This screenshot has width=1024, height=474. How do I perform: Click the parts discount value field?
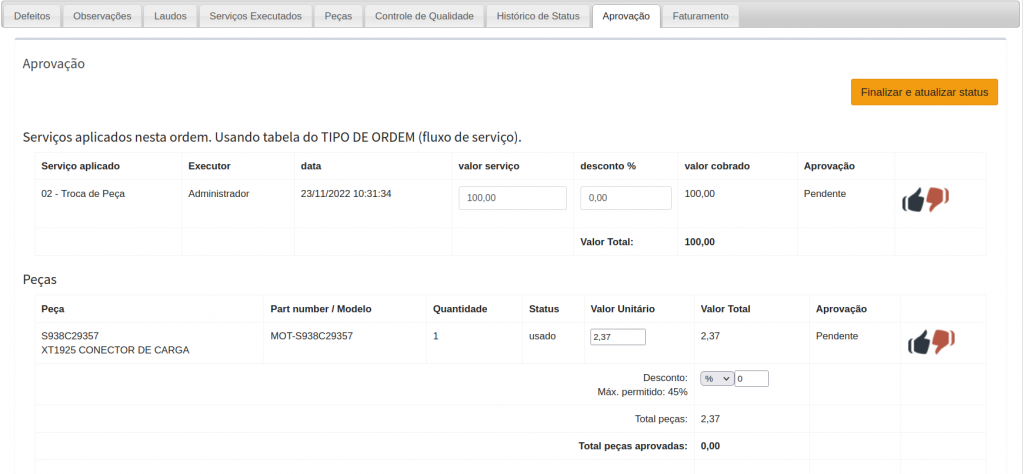(751, 379)
